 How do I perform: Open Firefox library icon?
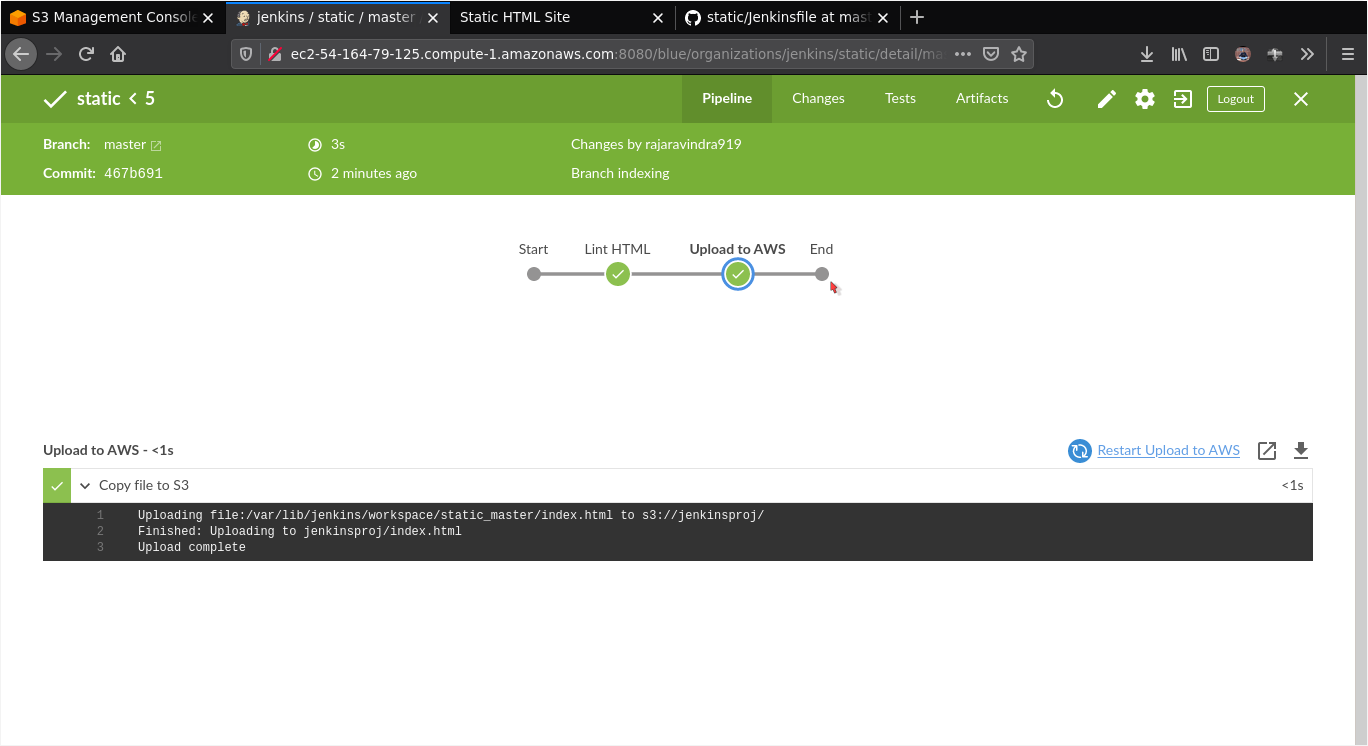[x=1179, y=54]
